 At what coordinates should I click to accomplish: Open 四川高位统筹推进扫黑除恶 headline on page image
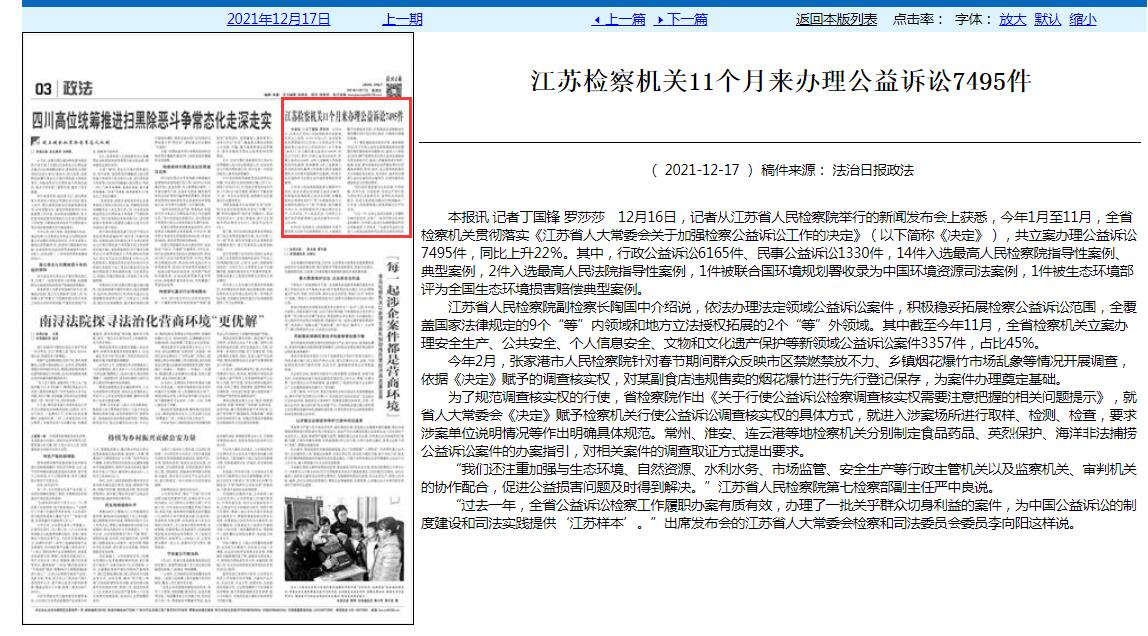pos(152,119)
